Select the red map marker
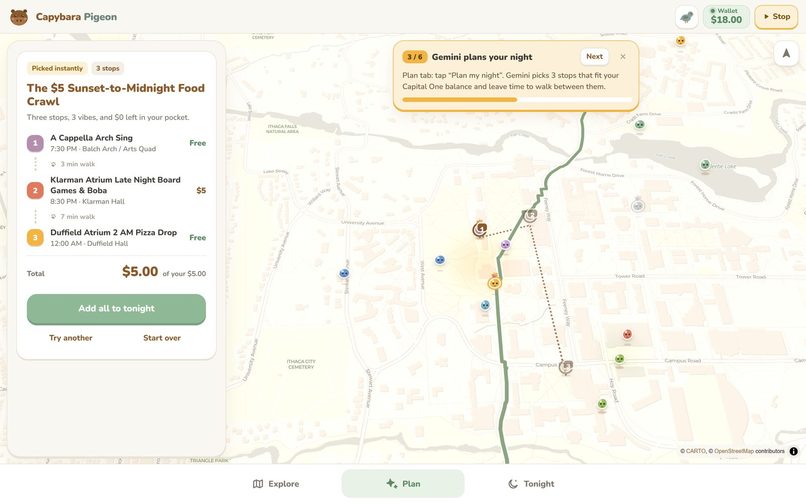Screen dimensions: 806x504 pyautogui.click(x=627, y=335)
